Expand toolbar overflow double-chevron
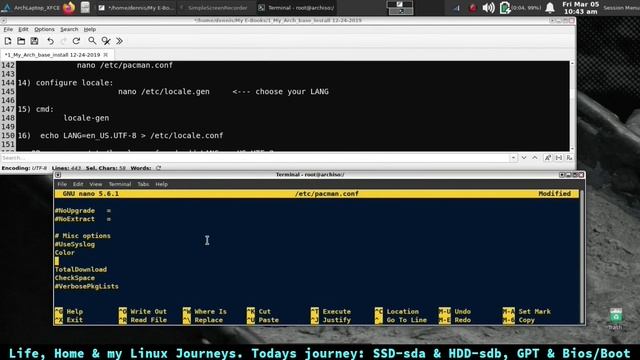The image size is (640, 360). (x=119, y=41)
